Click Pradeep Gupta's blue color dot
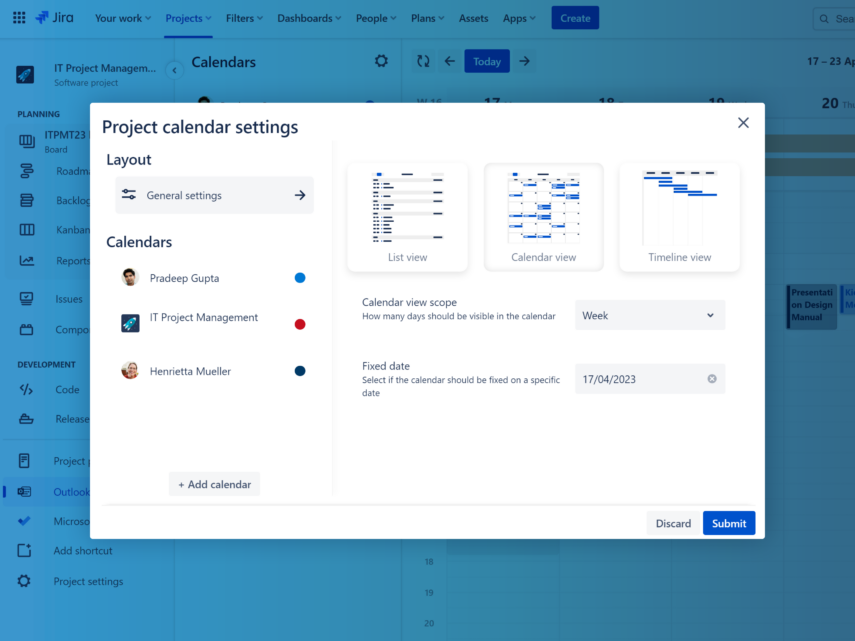Viewport: 855px width, 641px height. (300, 278)
